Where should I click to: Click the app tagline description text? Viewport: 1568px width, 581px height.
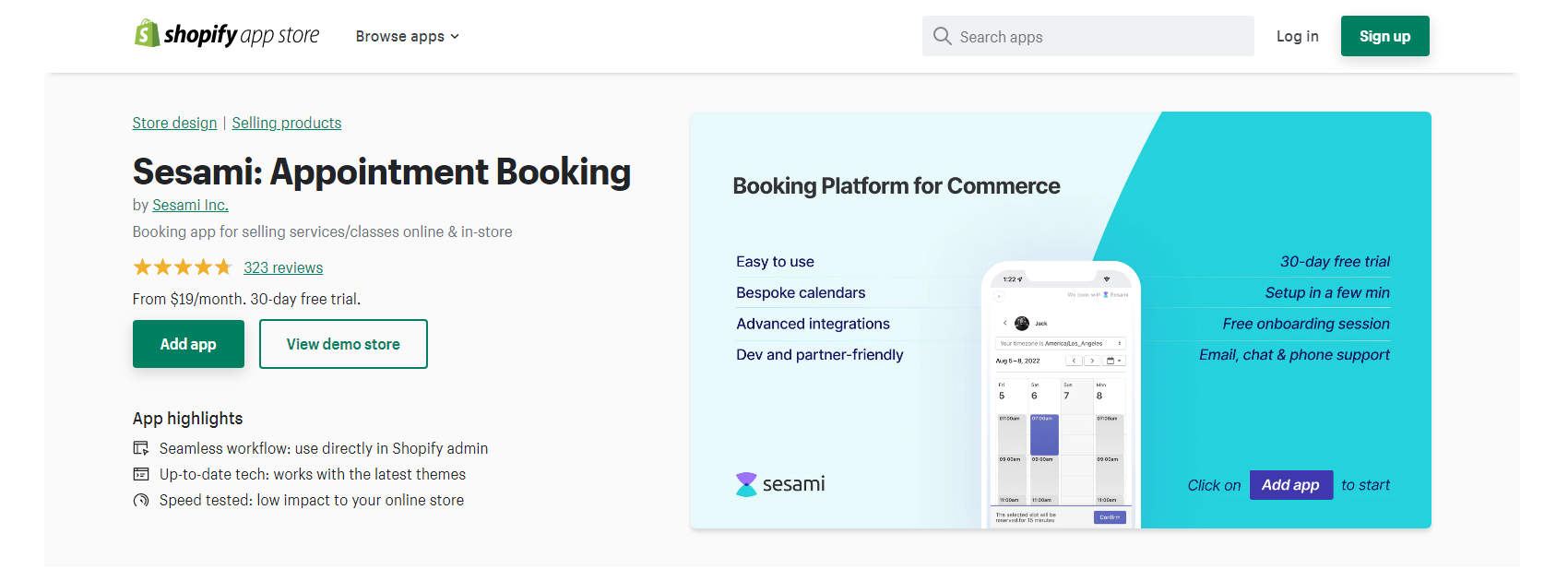point(322,231)
